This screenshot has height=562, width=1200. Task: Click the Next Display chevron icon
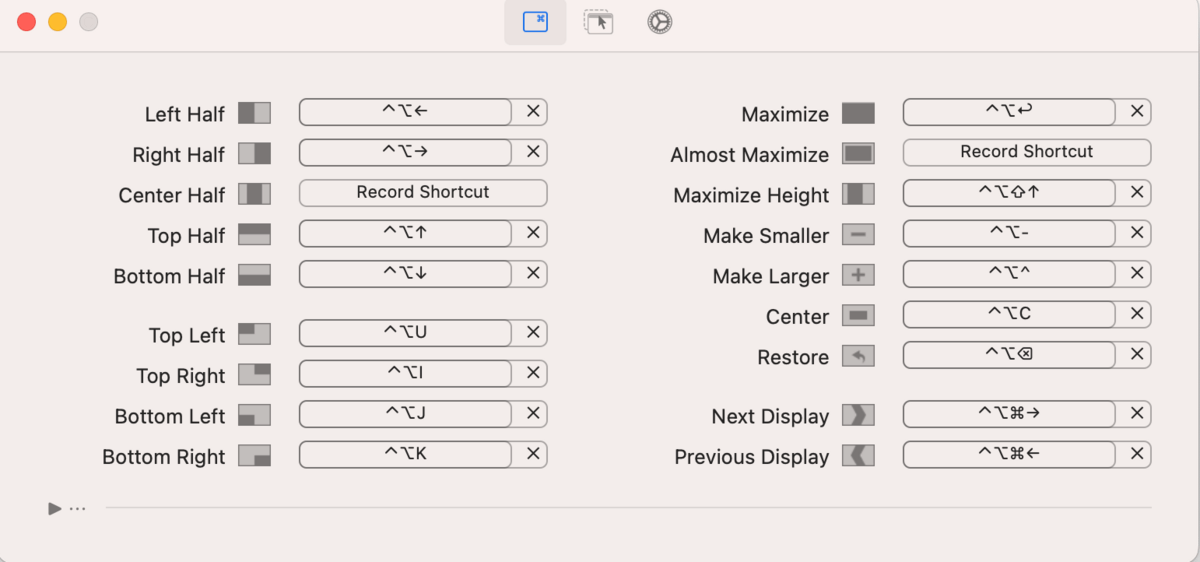point(858,415)
